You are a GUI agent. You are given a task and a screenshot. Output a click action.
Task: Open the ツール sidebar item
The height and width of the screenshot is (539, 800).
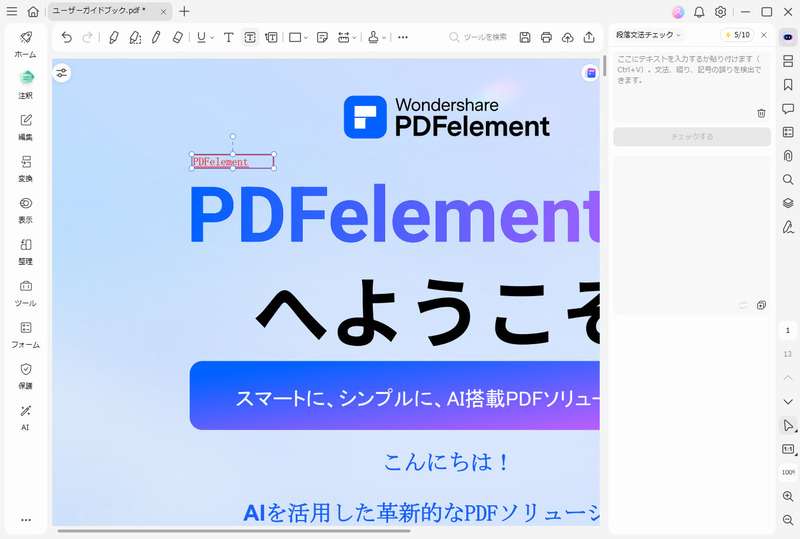(26, 293)
